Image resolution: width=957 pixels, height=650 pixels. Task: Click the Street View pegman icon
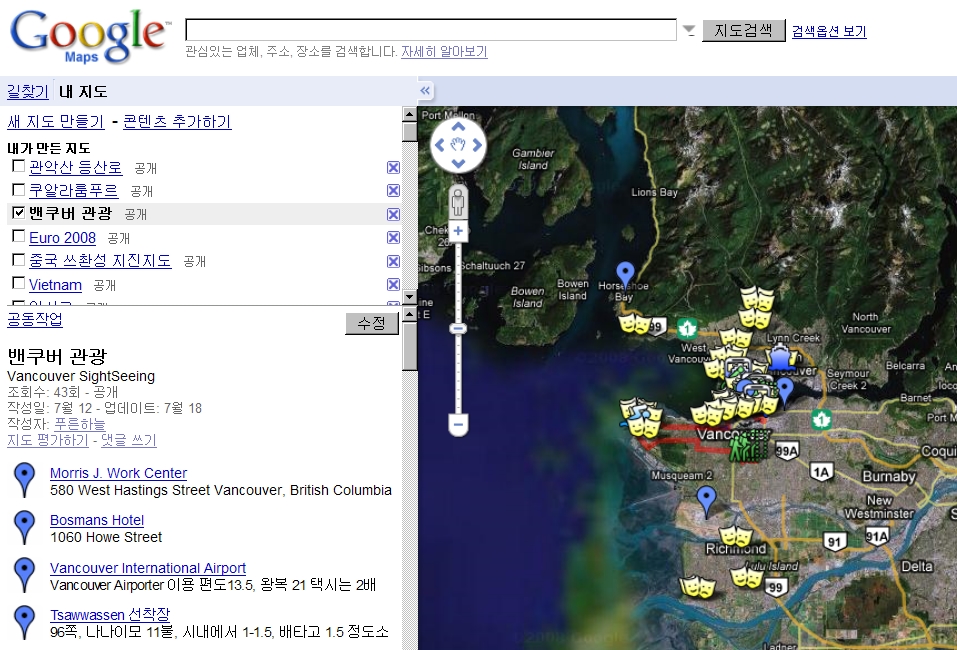[458, 201]
